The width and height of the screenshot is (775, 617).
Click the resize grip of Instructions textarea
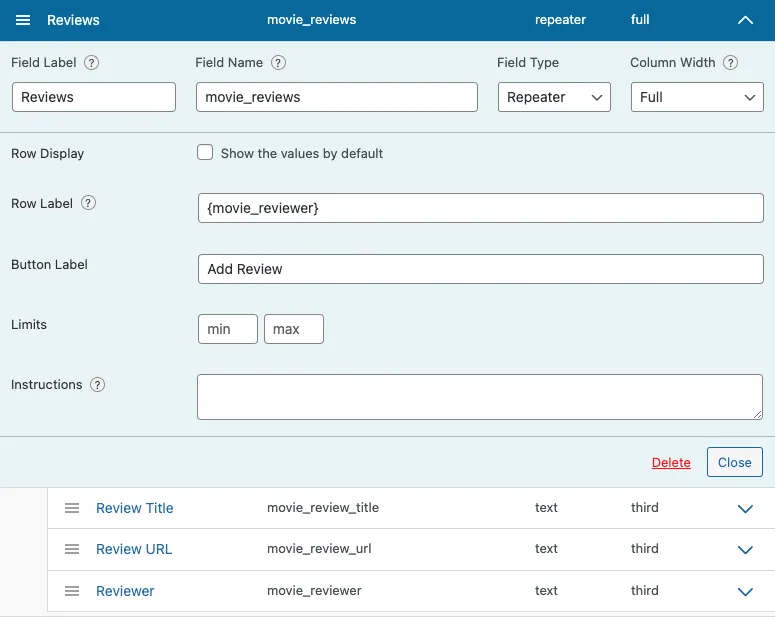click(758, 415)
